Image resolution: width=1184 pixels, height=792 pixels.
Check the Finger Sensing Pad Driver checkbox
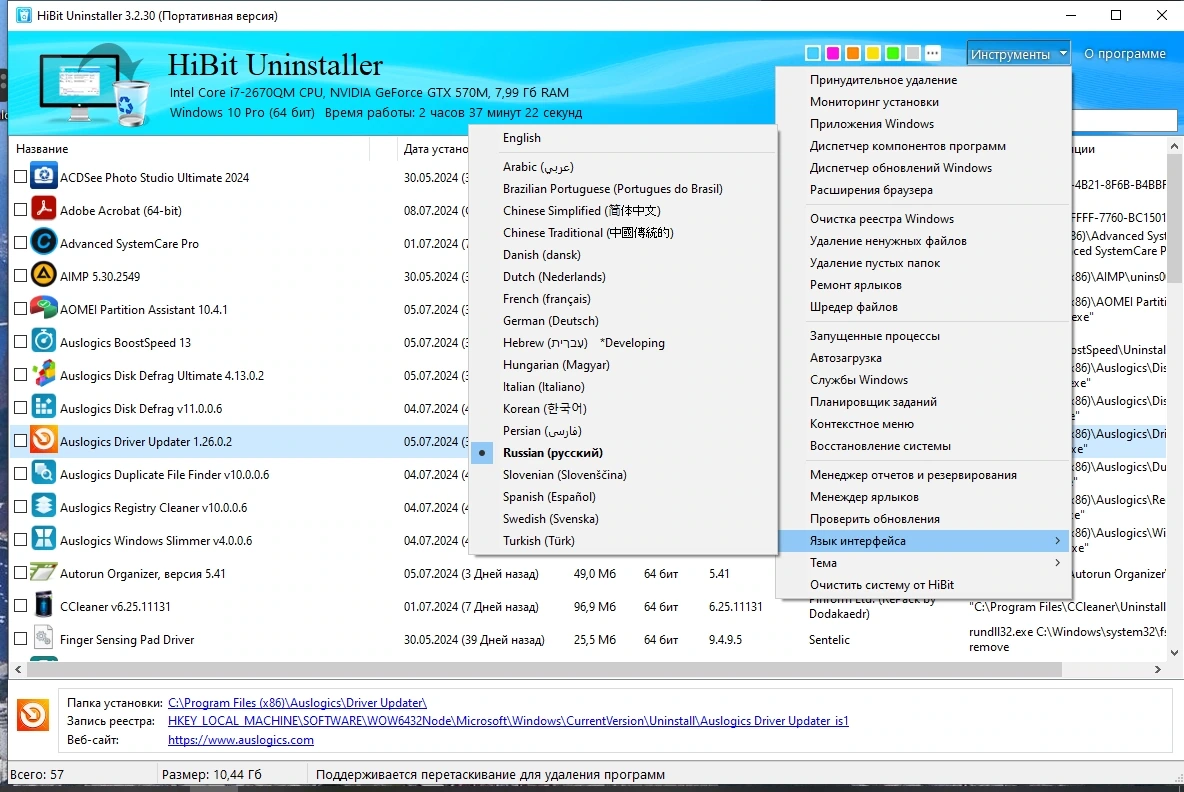click(21, 639)
